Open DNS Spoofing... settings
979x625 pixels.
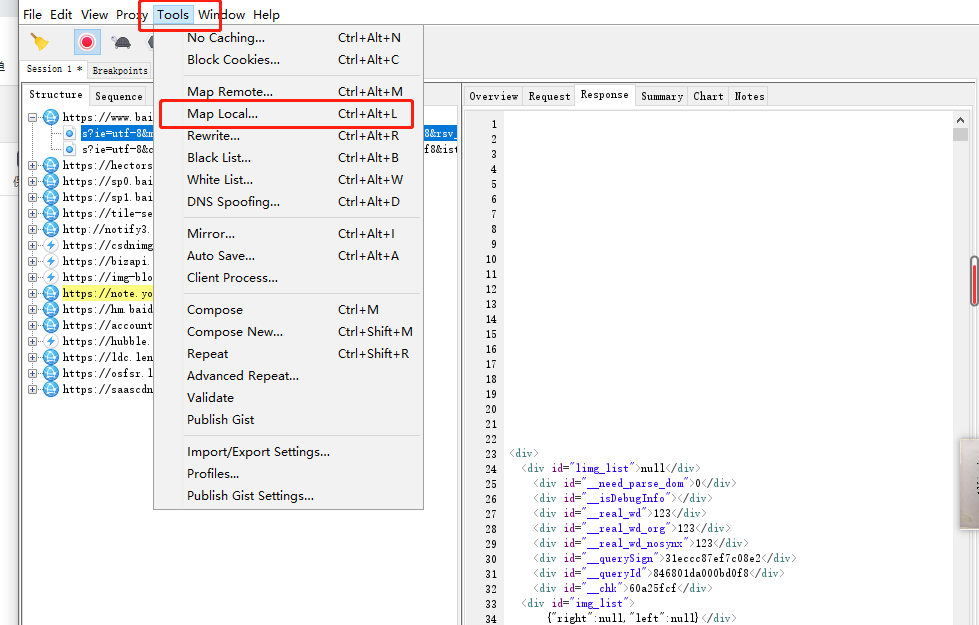coord(288,202)
